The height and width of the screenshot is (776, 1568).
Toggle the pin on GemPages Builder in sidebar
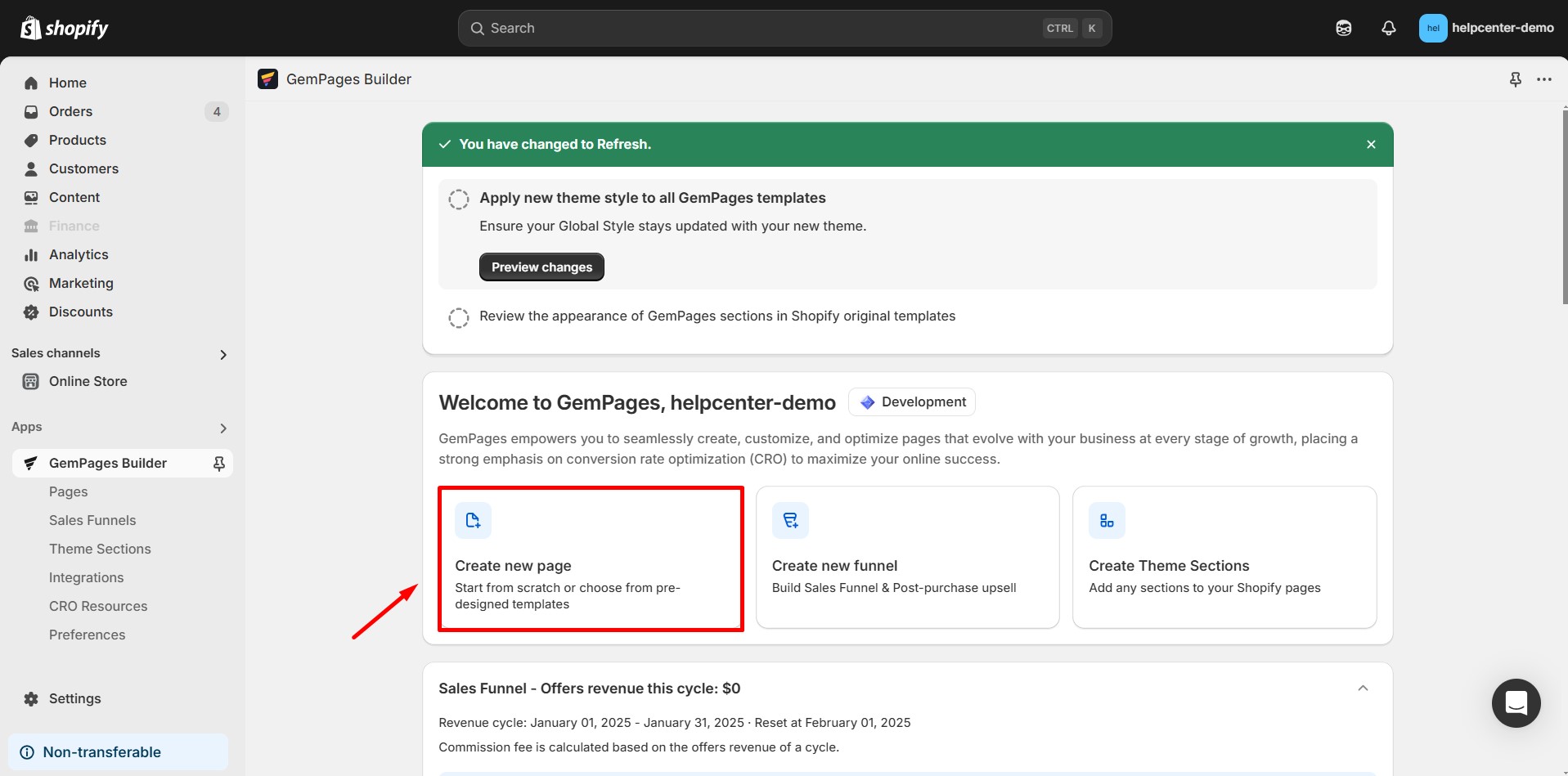point(218,463)
